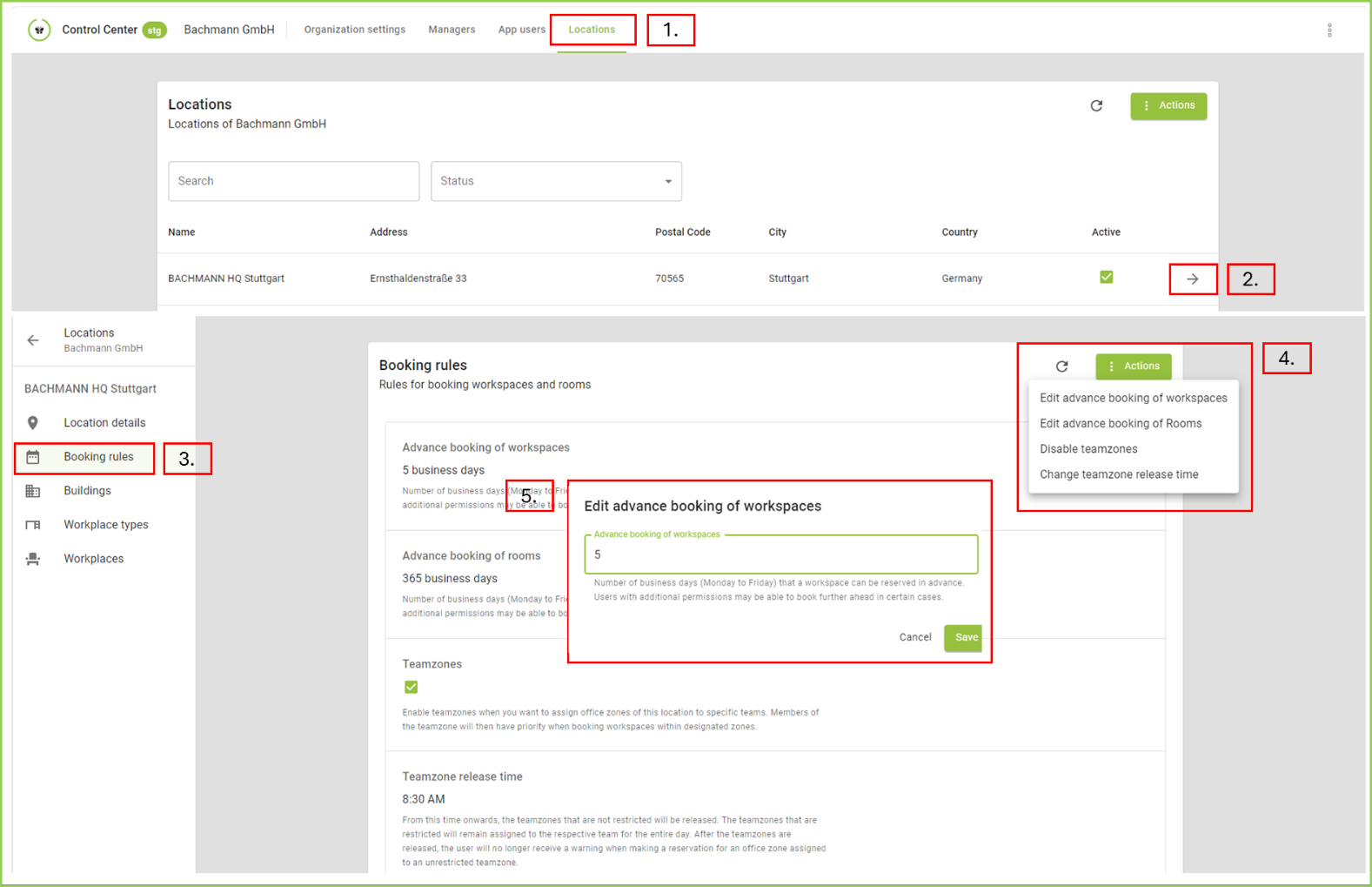This screenshot has height=887, width=1372.
Task: Open BACHMANN HQ Stuttgart via arrow icon
Action: click(x=1192, y=279)
